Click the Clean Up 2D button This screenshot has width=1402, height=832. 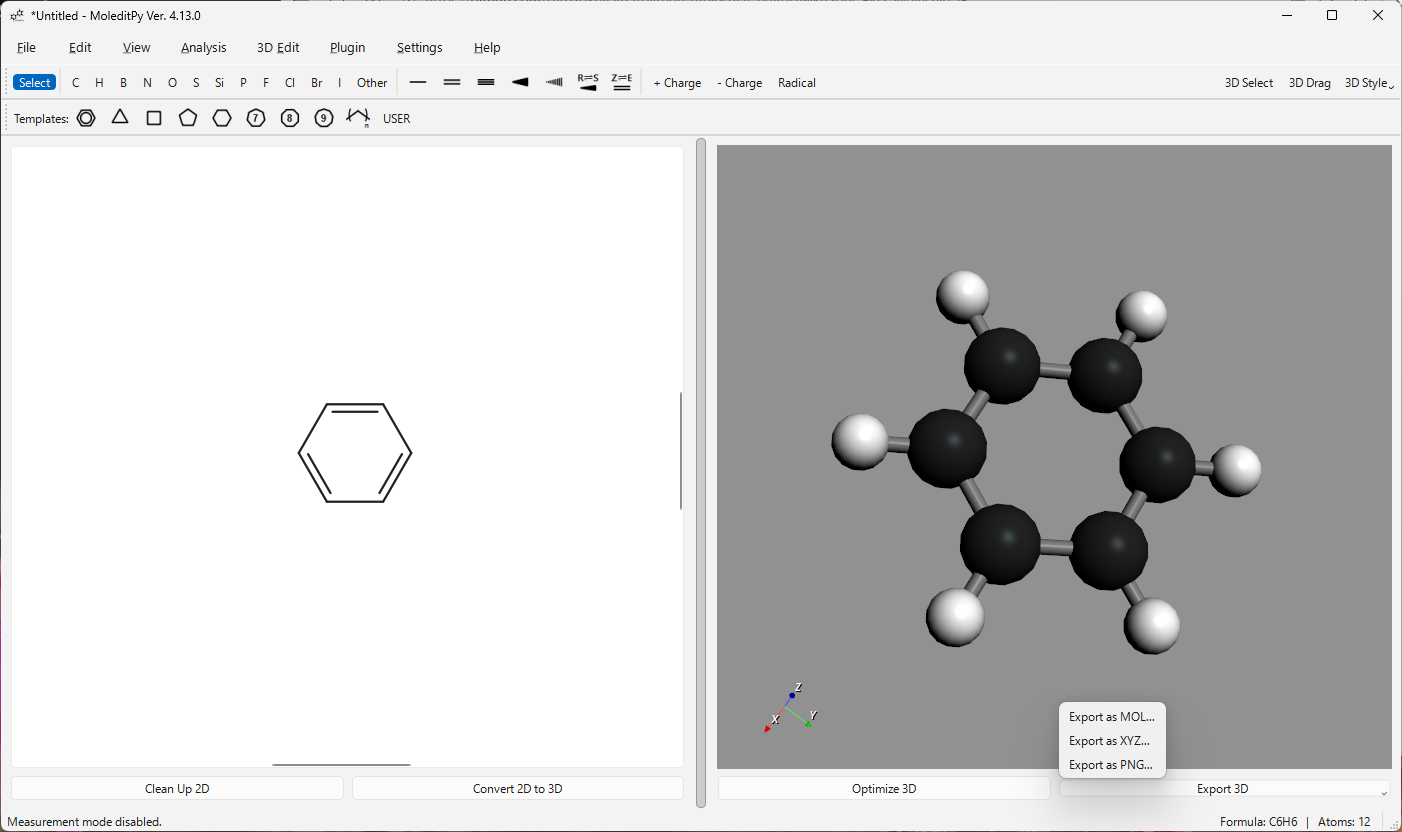tap(177, 789)
